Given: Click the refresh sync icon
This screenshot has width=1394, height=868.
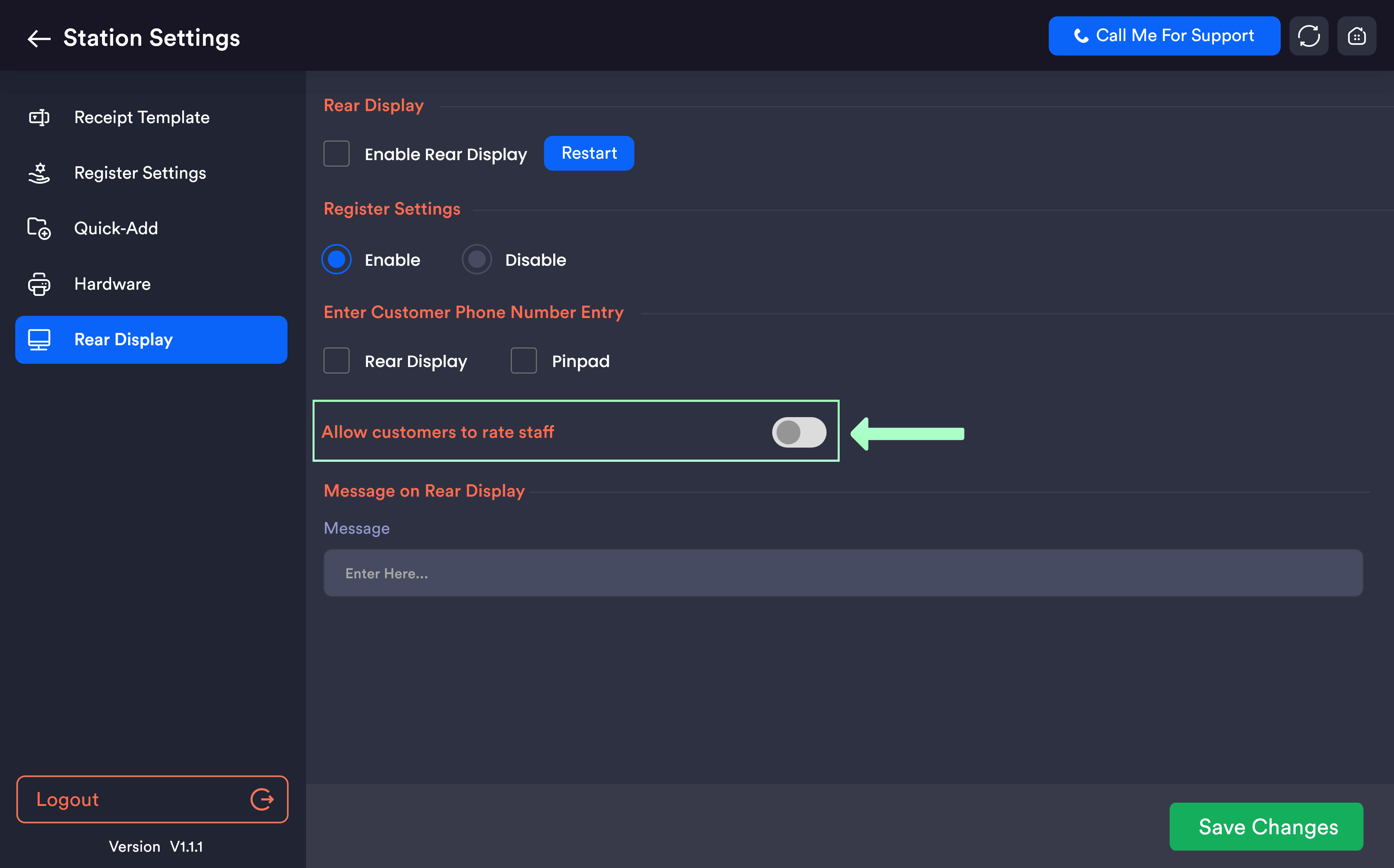Looking at the screenshot, I should point(1308,36).
